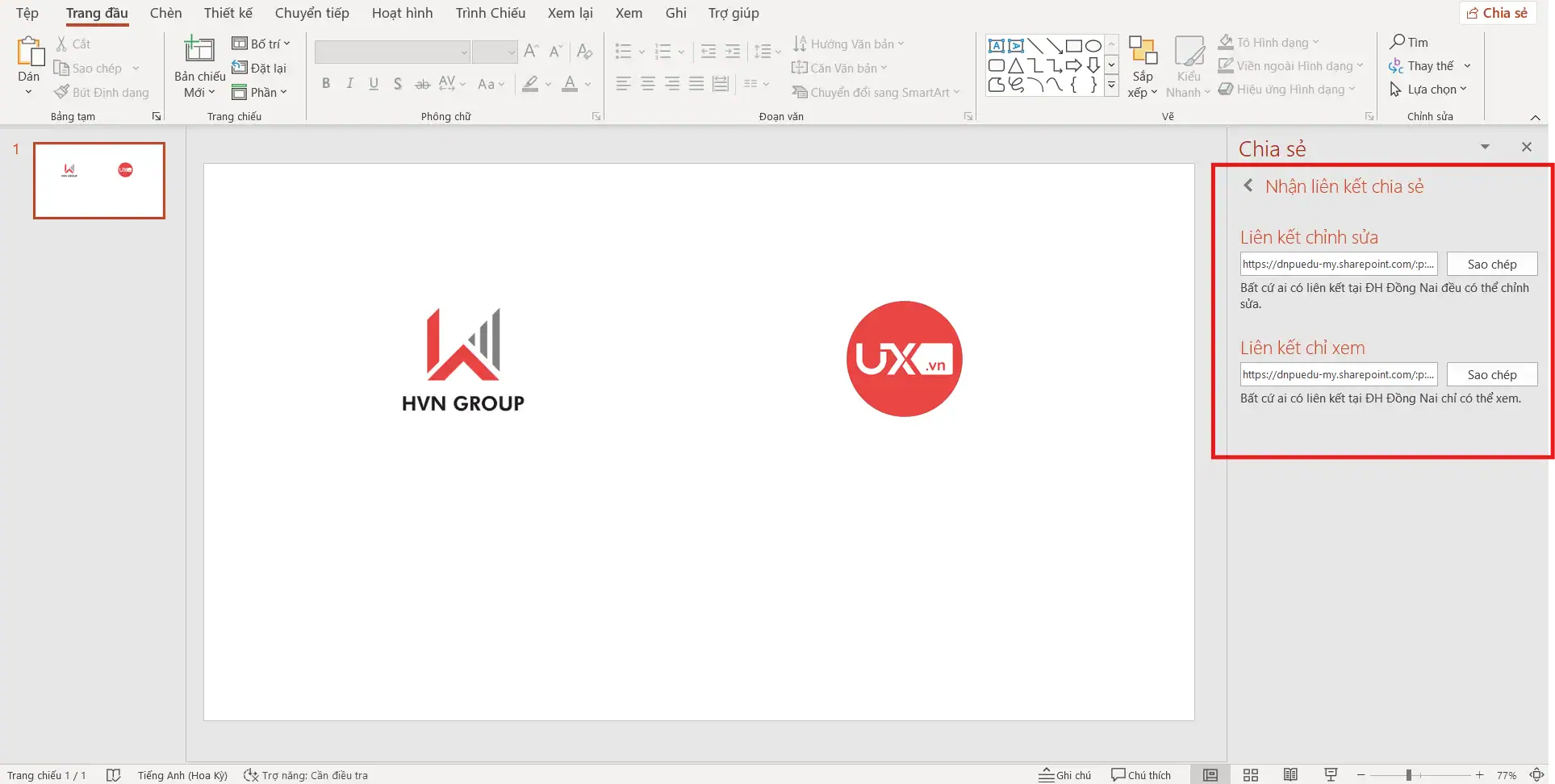Select slide 1 thumbnail in the panel

(x=98, y=181)
